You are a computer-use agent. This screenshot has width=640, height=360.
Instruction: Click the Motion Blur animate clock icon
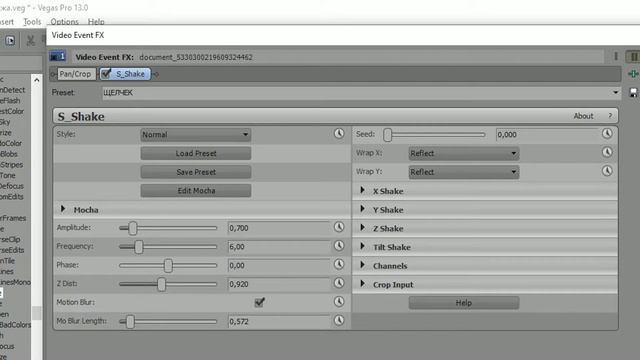click(x=339, y=302)
